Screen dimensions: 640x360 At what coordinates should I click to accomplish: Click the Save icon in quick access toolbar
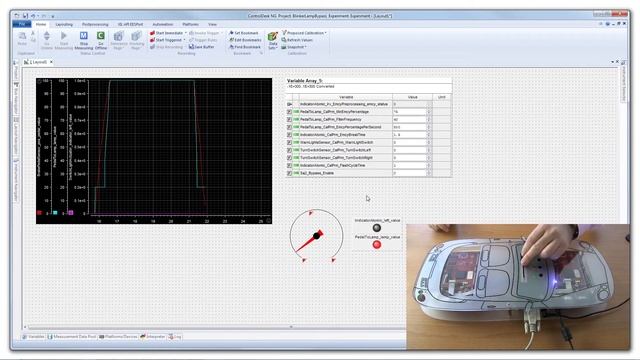click(x=25, y=16)
